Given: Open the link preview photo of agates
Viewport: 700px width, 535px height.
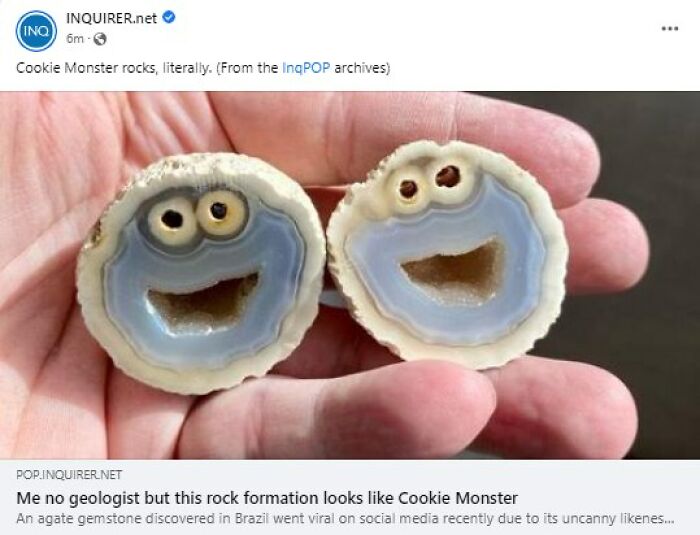Looking at the screenshot, I should 350,275.
